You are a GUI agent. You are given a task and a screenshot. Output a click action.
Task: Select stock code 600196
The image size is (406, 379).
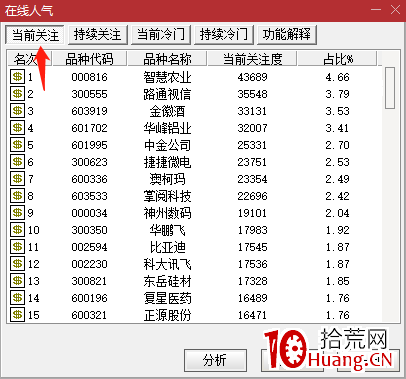pyautogui.click(x=89, y=298)
